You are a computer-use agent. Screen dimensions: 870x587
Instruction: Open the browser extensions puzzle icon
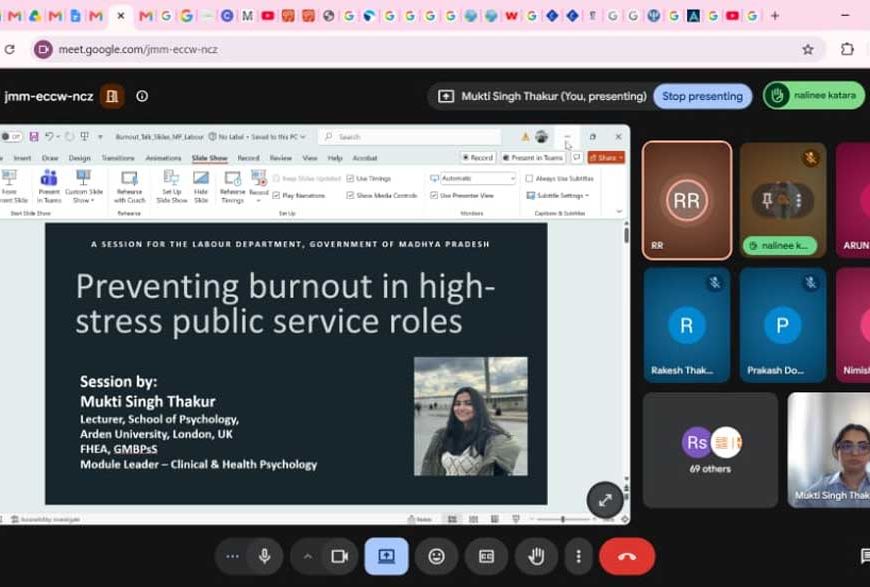pyautogui.click(x=847, y=49)
